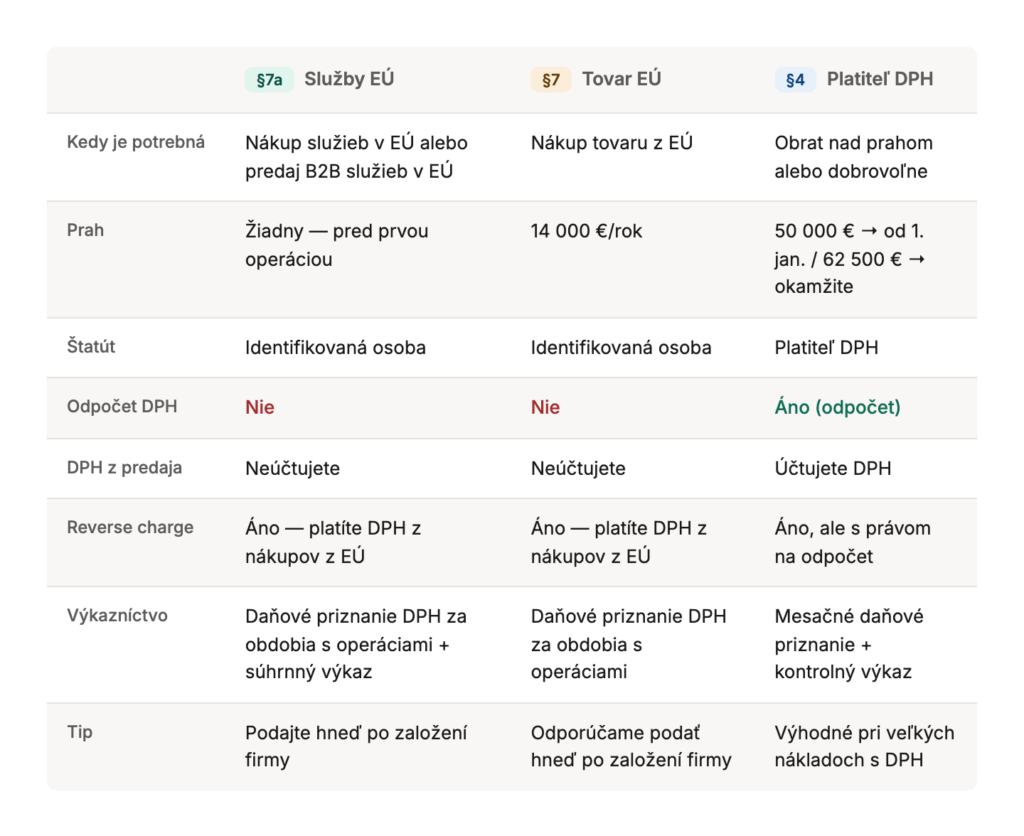Click the 14 000 €/rok threshold cell
This screenshot has width=1024, height=836.
(x=587, y=231)
